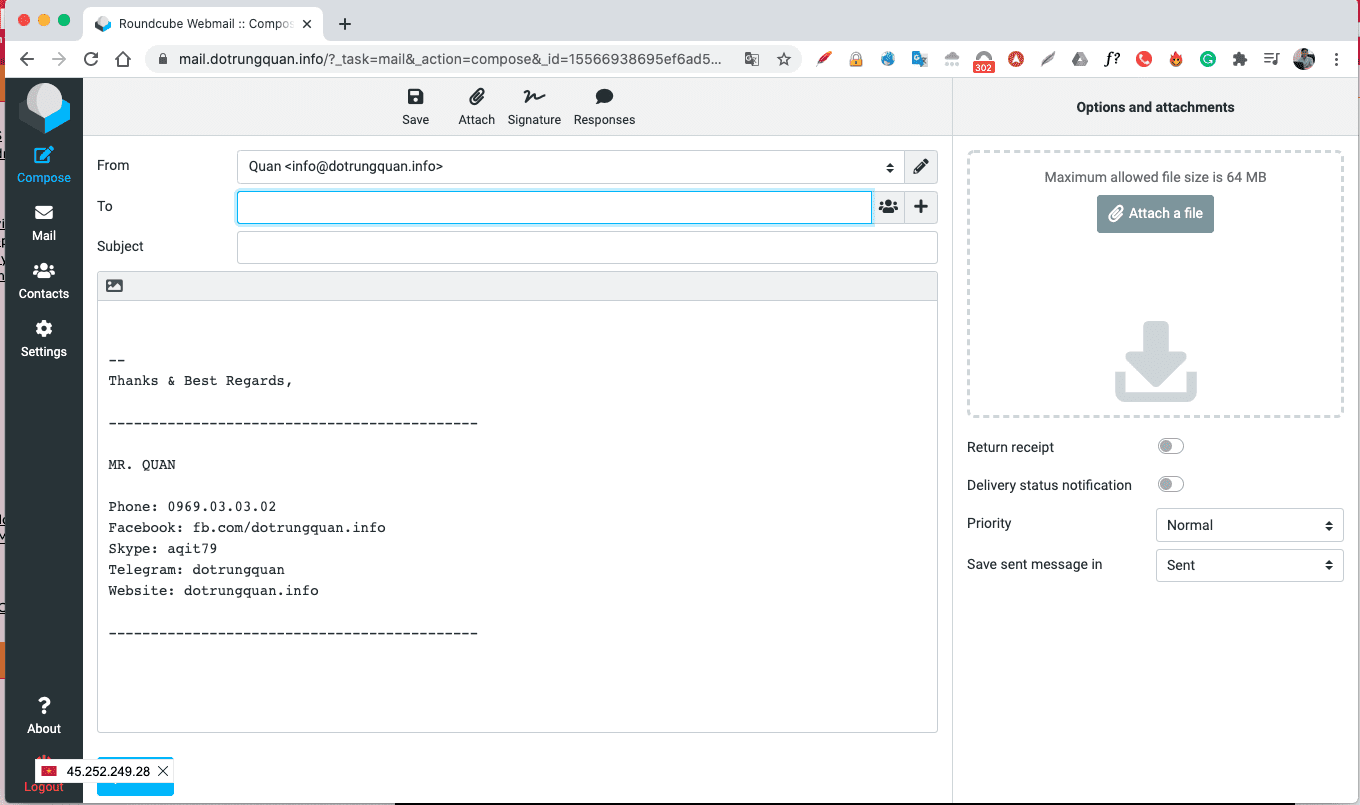Image resolution: width=1360 pixels, height=805 pixels.
Task: Go to Mail in the sidebar
Action: click(x=44, y=223)
